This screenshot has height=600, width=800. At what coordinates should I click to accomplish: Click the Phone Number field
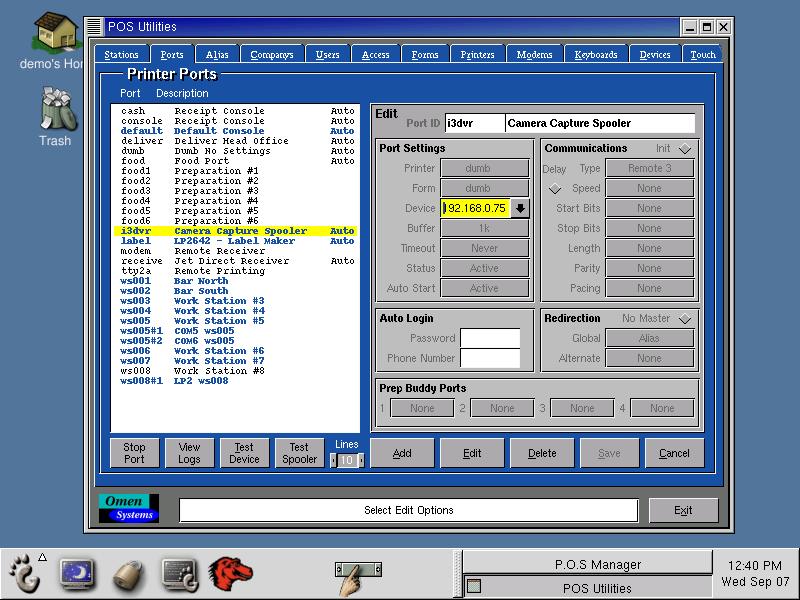click(490, 358)
